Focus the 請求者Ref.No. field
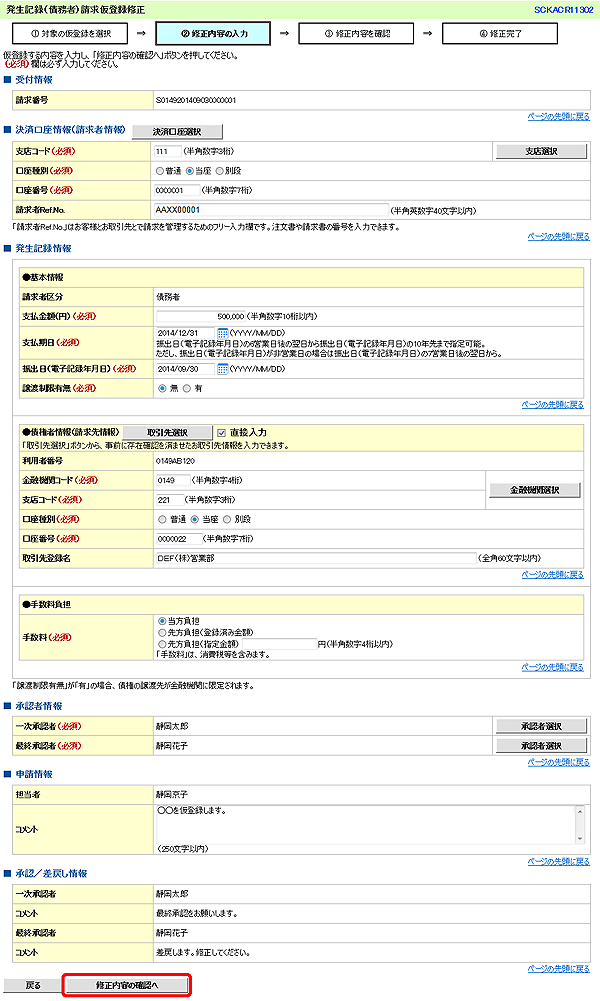Screen dimensions: 600x1001 click(271, 210)
